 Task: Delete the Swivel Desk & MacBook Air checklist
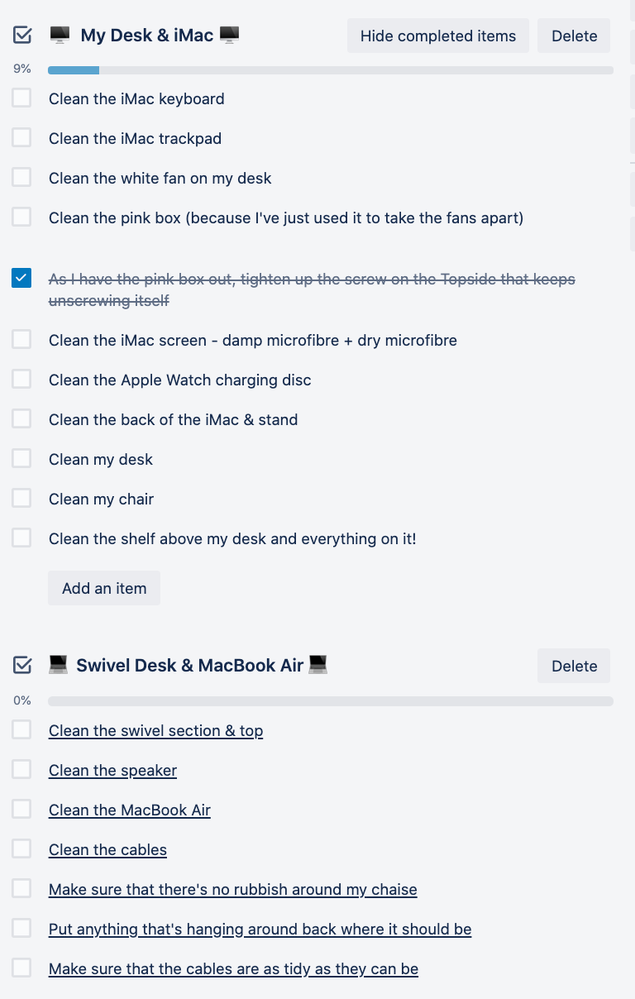point(573,665)
